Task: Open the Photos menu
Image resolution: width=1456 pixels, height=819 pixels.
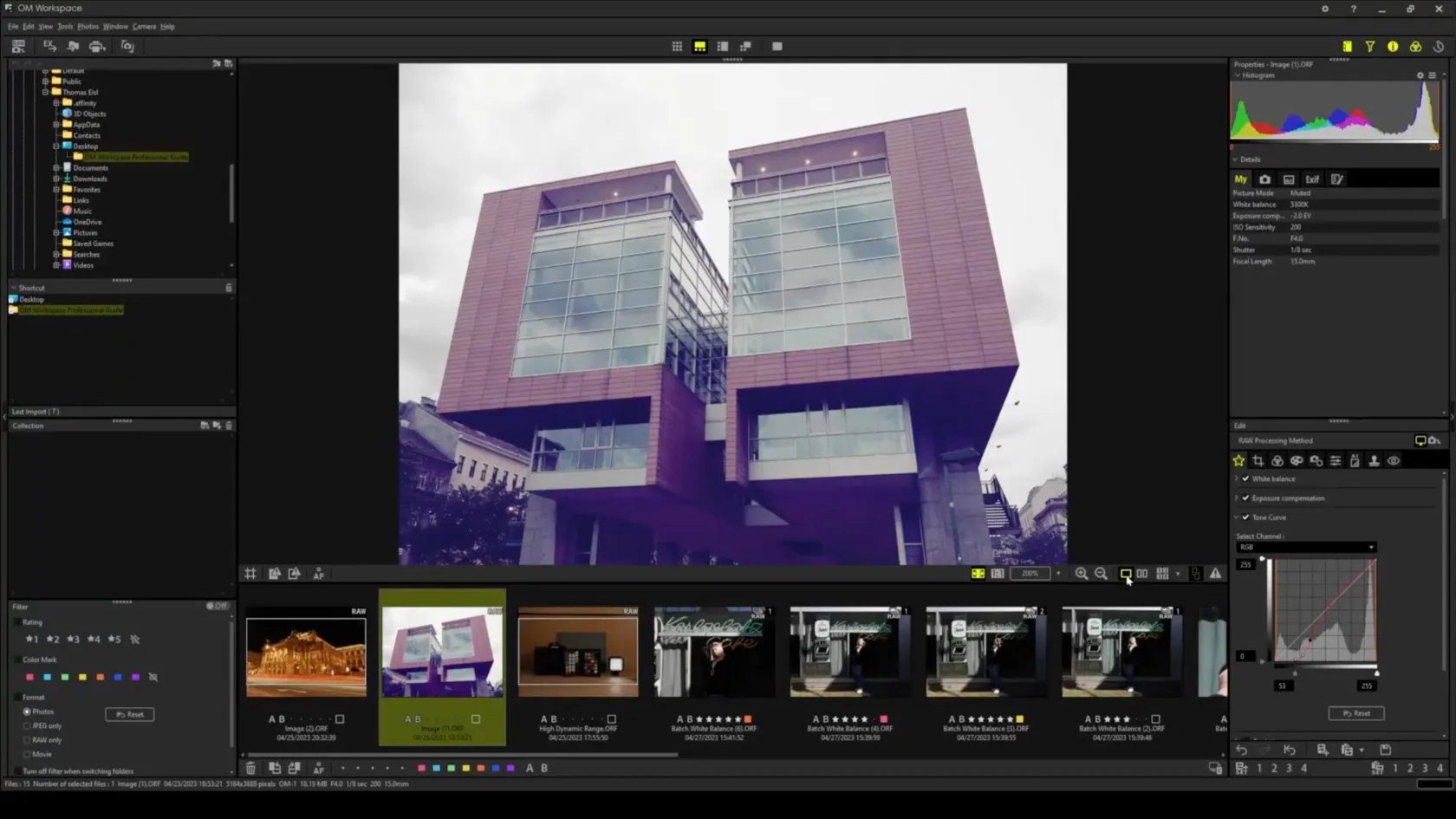Action: click(88, 27)
